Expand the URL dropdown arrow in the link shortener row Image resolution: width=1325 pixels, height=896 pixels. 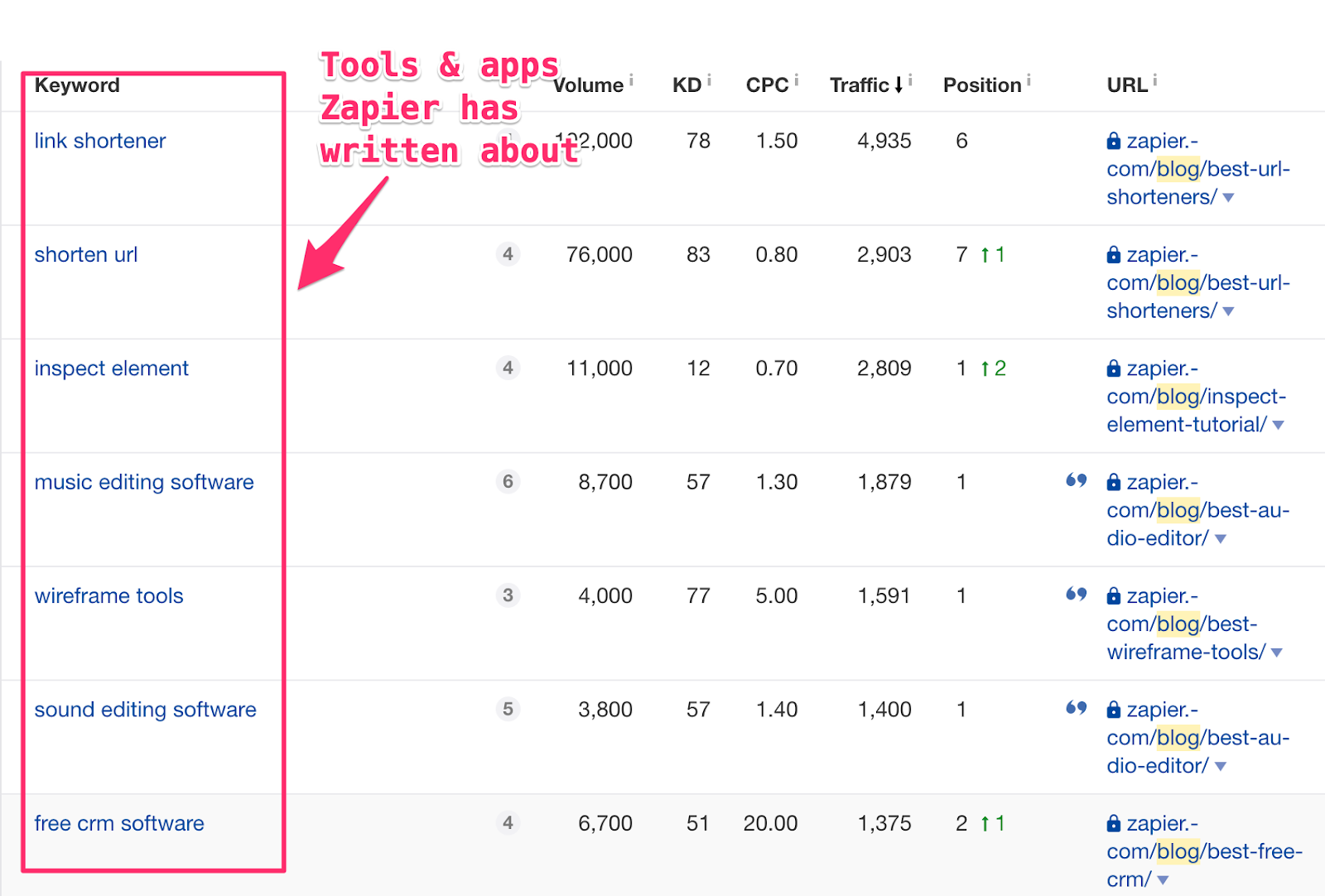[1228, 198]
